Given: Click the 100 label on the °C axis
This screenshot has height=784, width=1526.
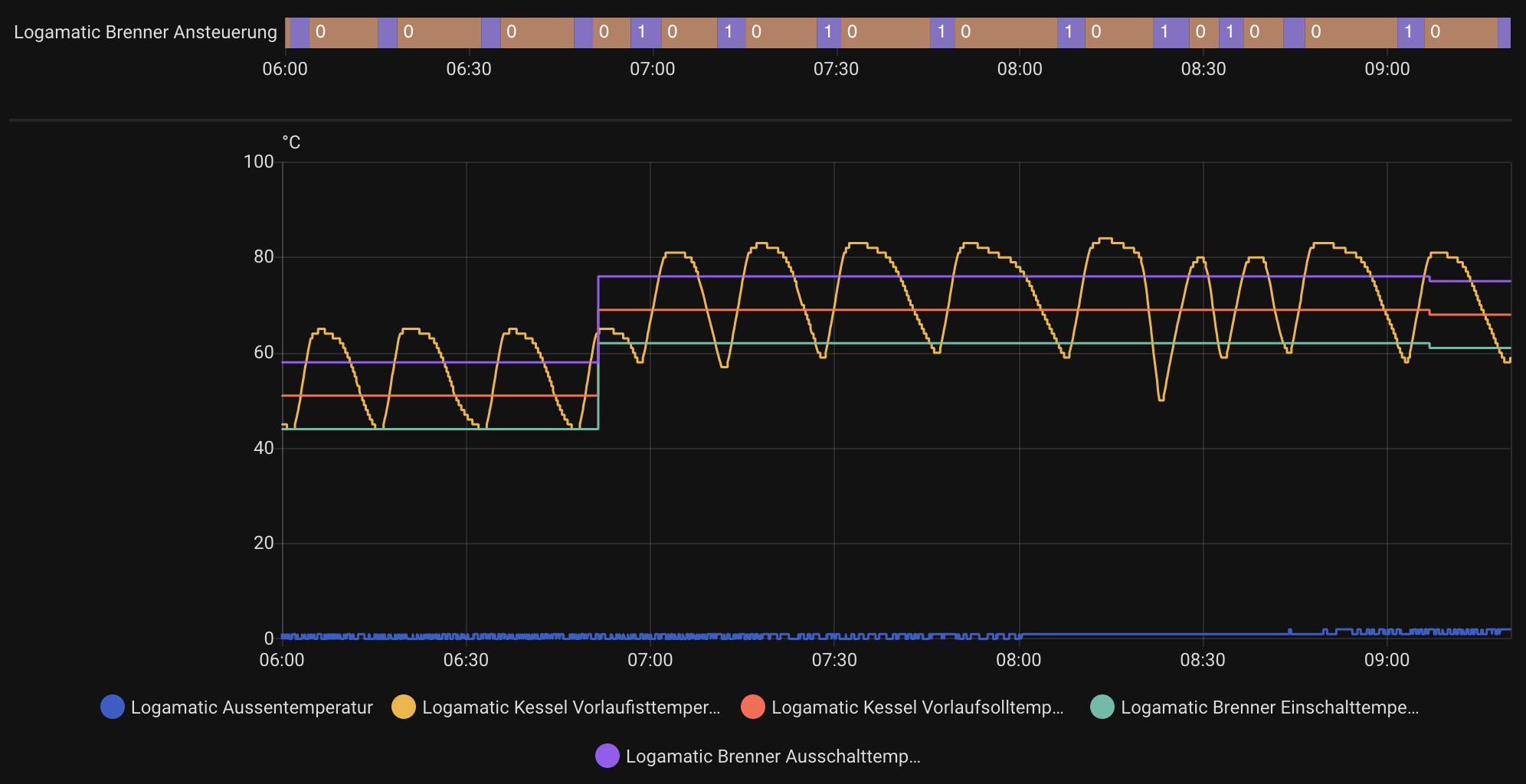Looking at the screenshot, I should click(258, 162).
